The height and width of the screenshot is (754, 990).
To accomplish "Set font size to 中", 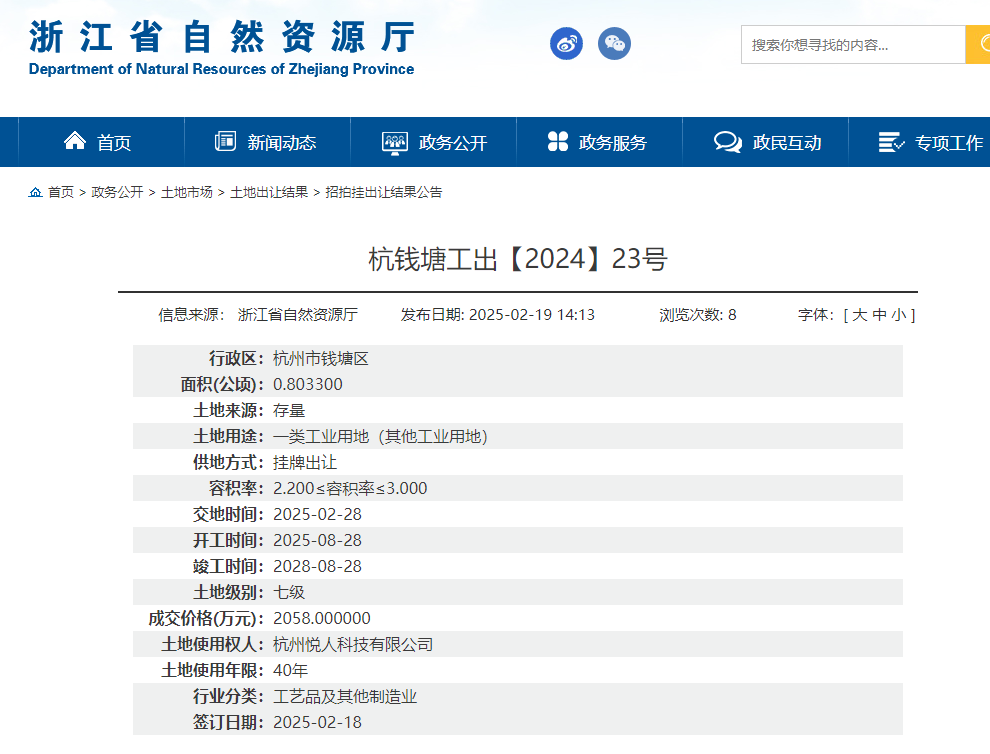I will 880,314.
